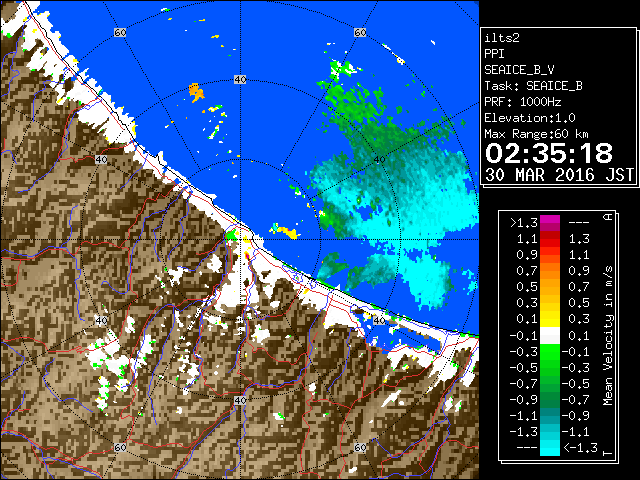Select the yellow segment of the velocity color bar
Screen dimensions: 640x480
click(550, 319)
